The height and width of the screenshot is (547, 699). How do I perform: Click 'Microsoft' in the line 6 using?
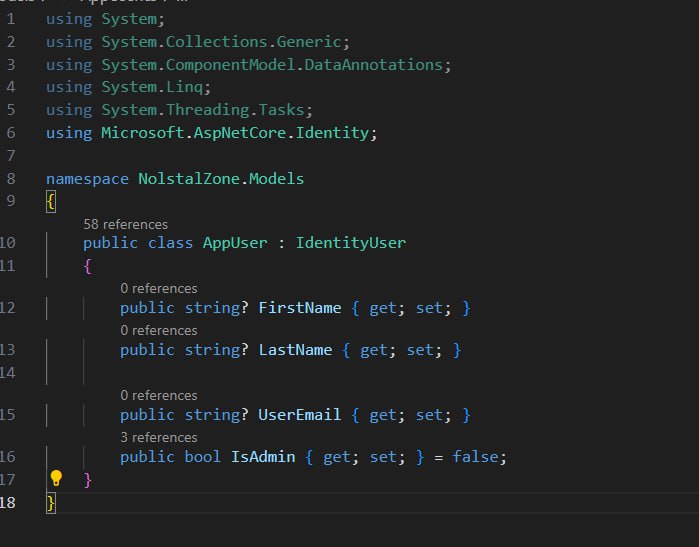pos(143,133)
